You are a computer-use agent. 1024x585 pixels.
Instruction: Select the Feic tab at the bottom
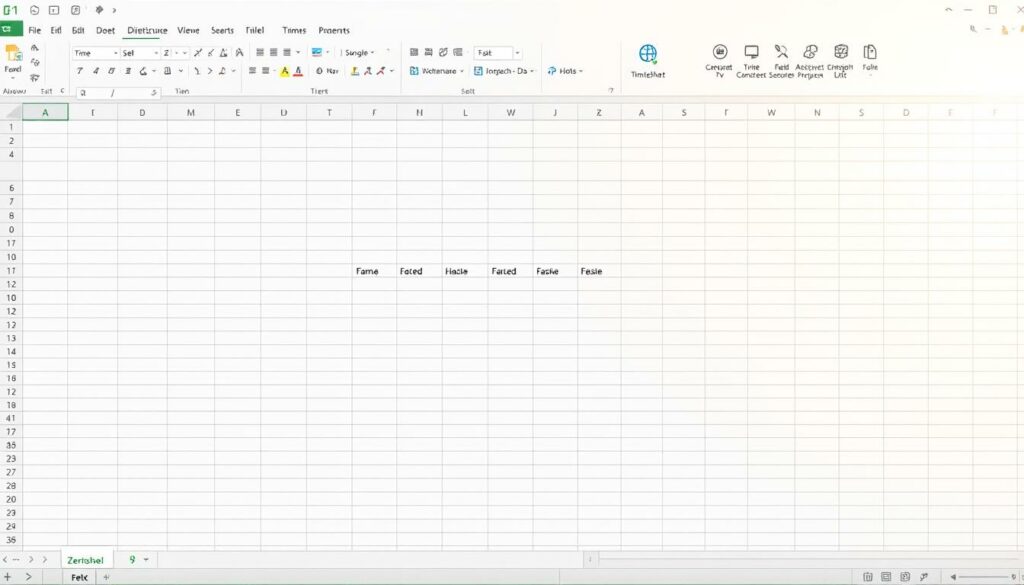click(79, 577)
